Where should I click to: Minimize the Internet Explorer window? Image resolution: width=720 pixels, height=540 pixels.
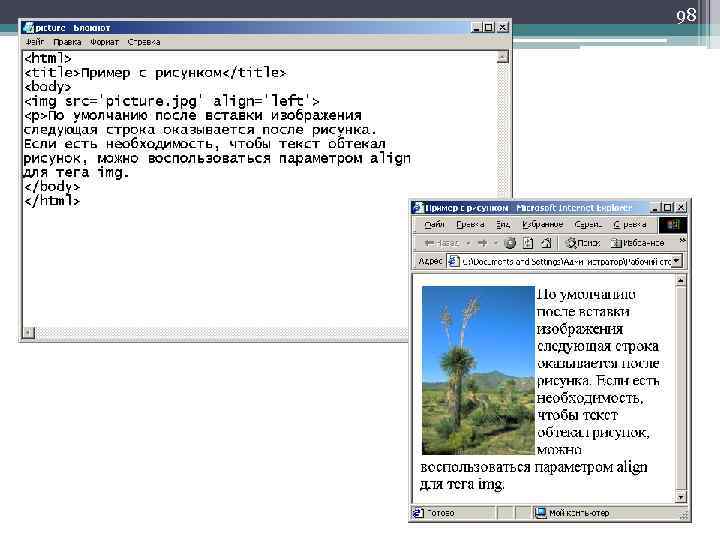(x=656, y=208)
